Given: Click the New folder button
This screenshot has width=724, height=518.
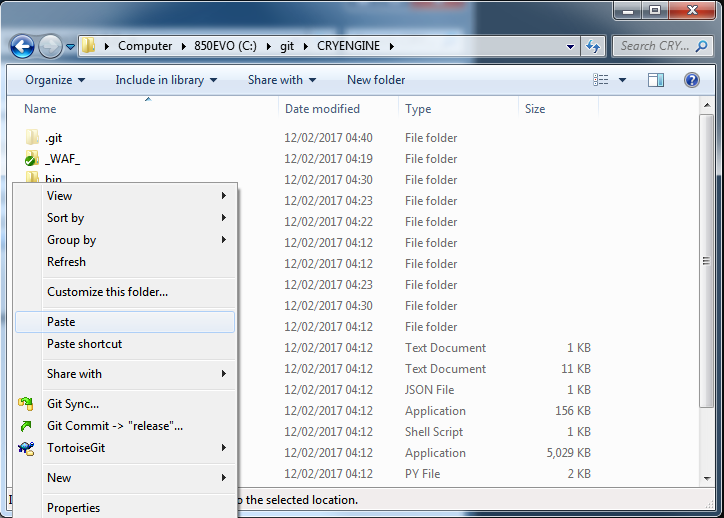Looking at the screenshot, I should (x=376, y=80).
